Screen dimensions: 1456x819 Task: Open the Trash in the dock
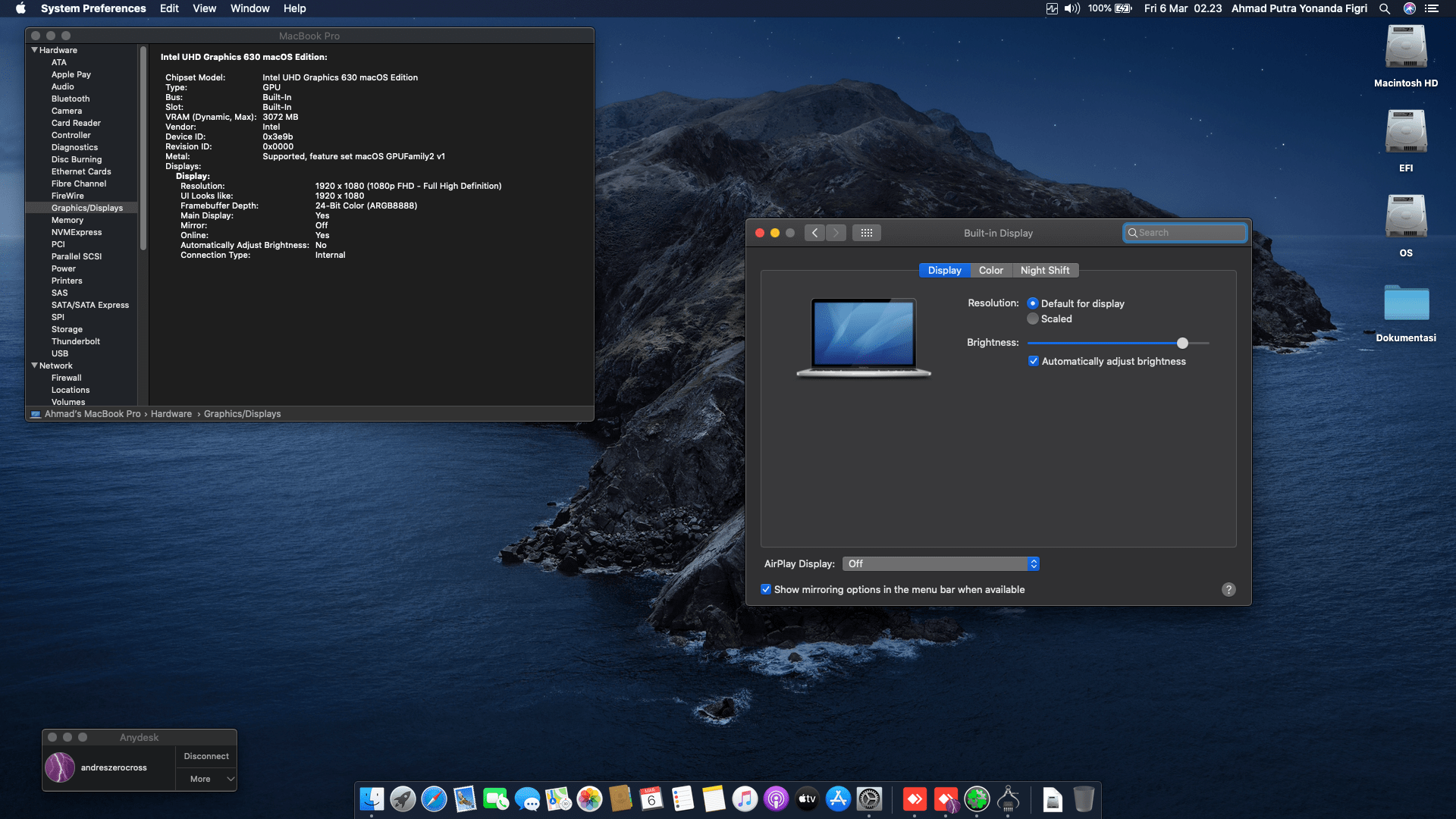1084,799
